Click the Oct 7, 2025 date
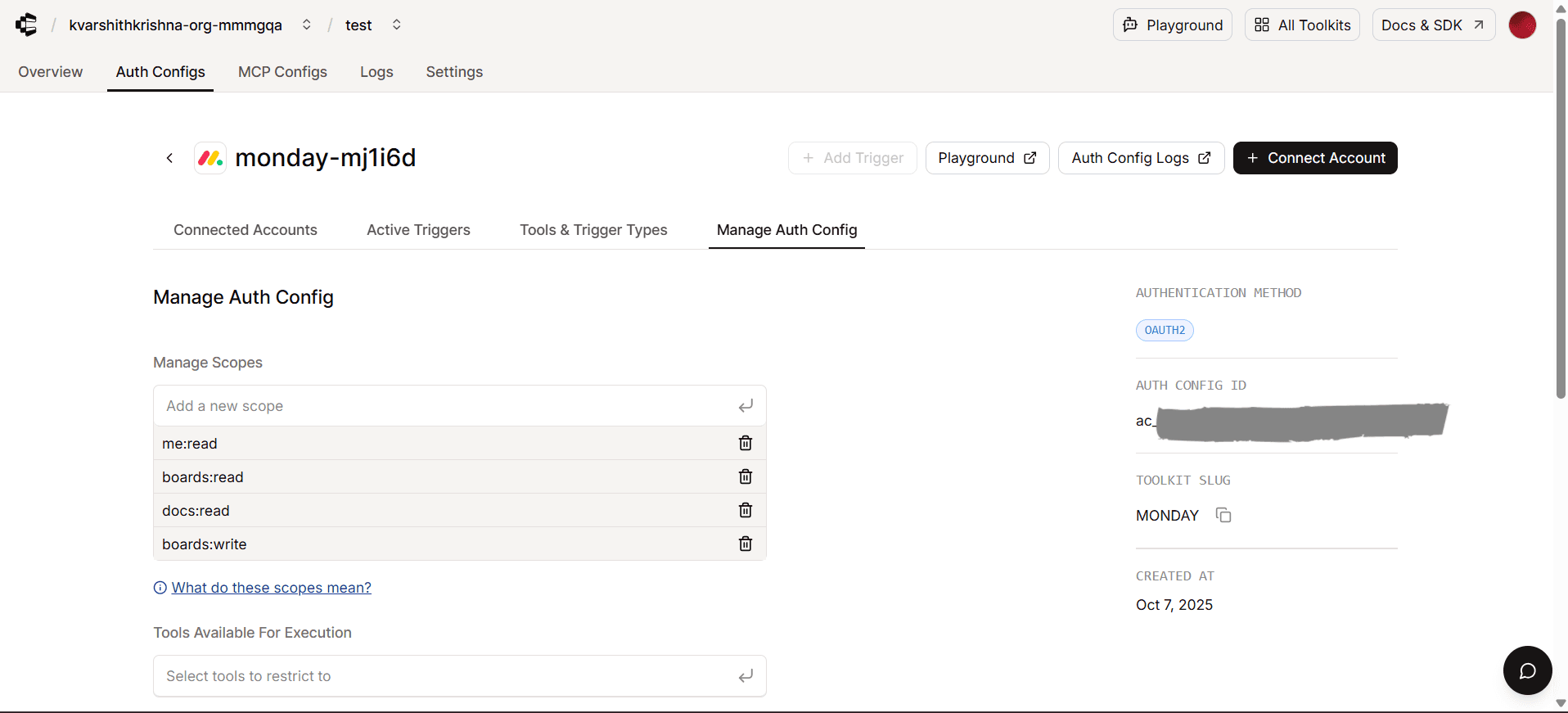 tap(1174, 605)
